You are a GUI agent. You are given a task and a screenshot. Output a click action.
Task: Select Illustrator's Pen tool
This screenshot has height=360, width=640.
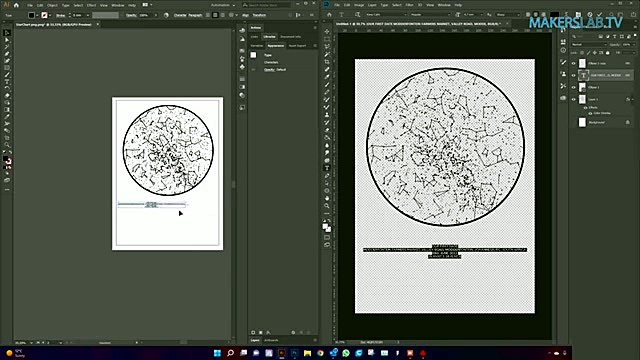7,54
